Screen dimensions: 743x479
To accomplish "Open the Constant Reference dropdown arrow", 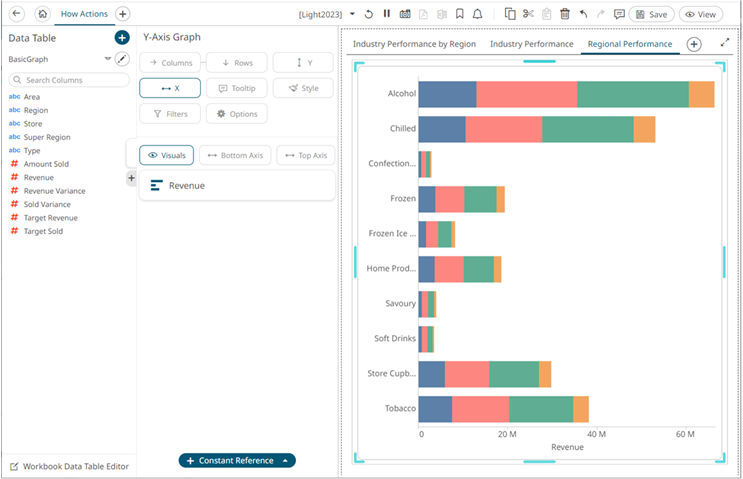I will point(286,461).
